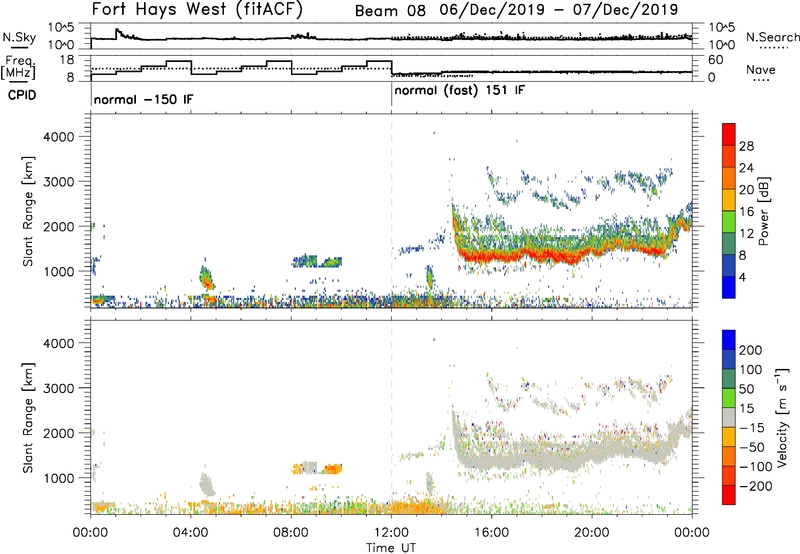Click the 'N.Search' legend label
800x554 pixels.
pos(772,37)
